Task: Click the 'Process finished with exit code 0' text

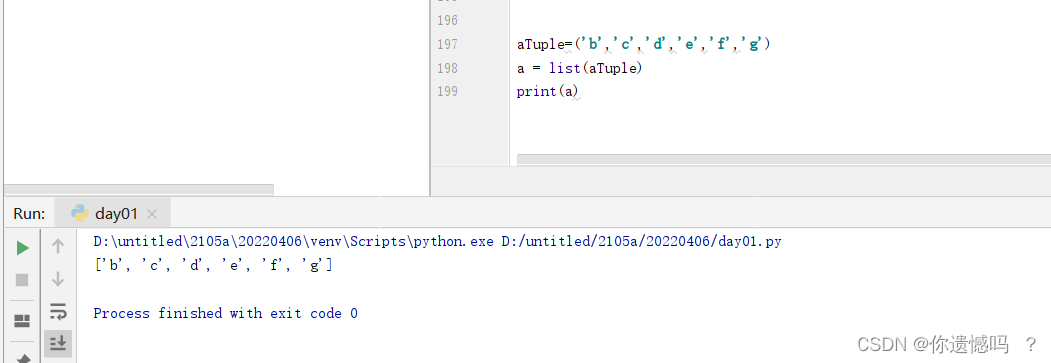Action: click(x=226, y=313)
